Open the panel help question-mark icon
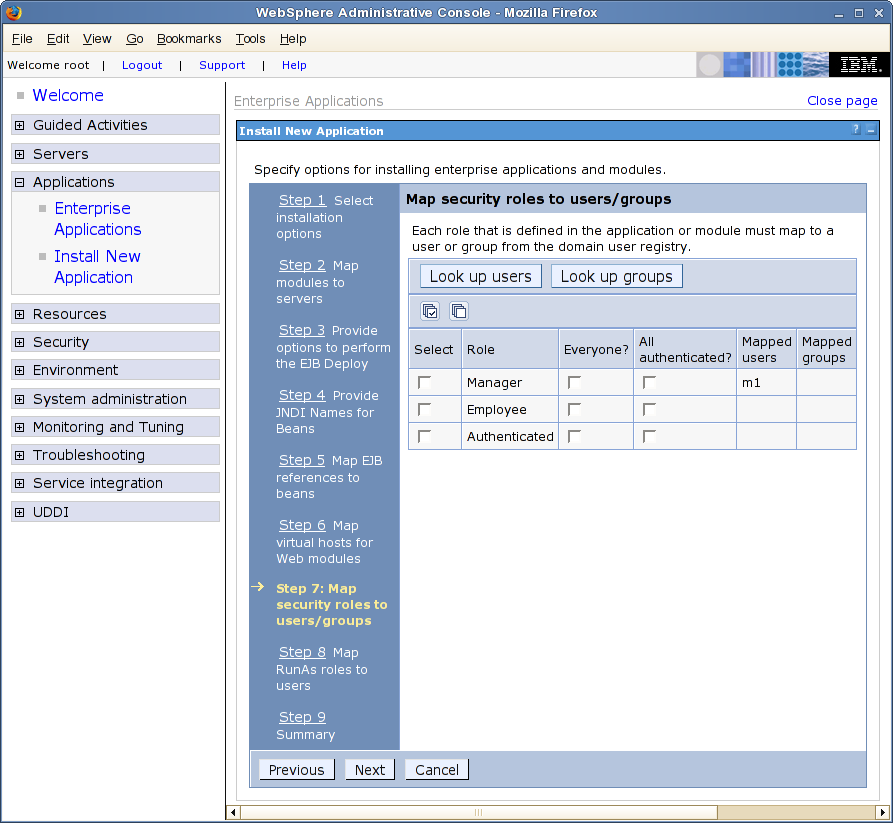Image resolution: width=893 pixels, height=823 pixels. point(856,131)
